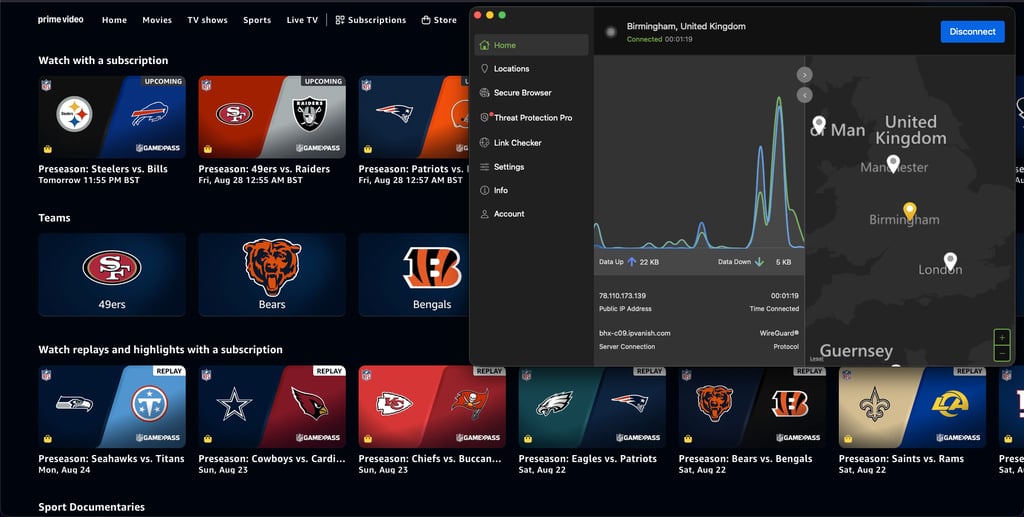Click title Preseason: Saints vs. Rams
1024x517 pixels.
[x=901, y=459]
